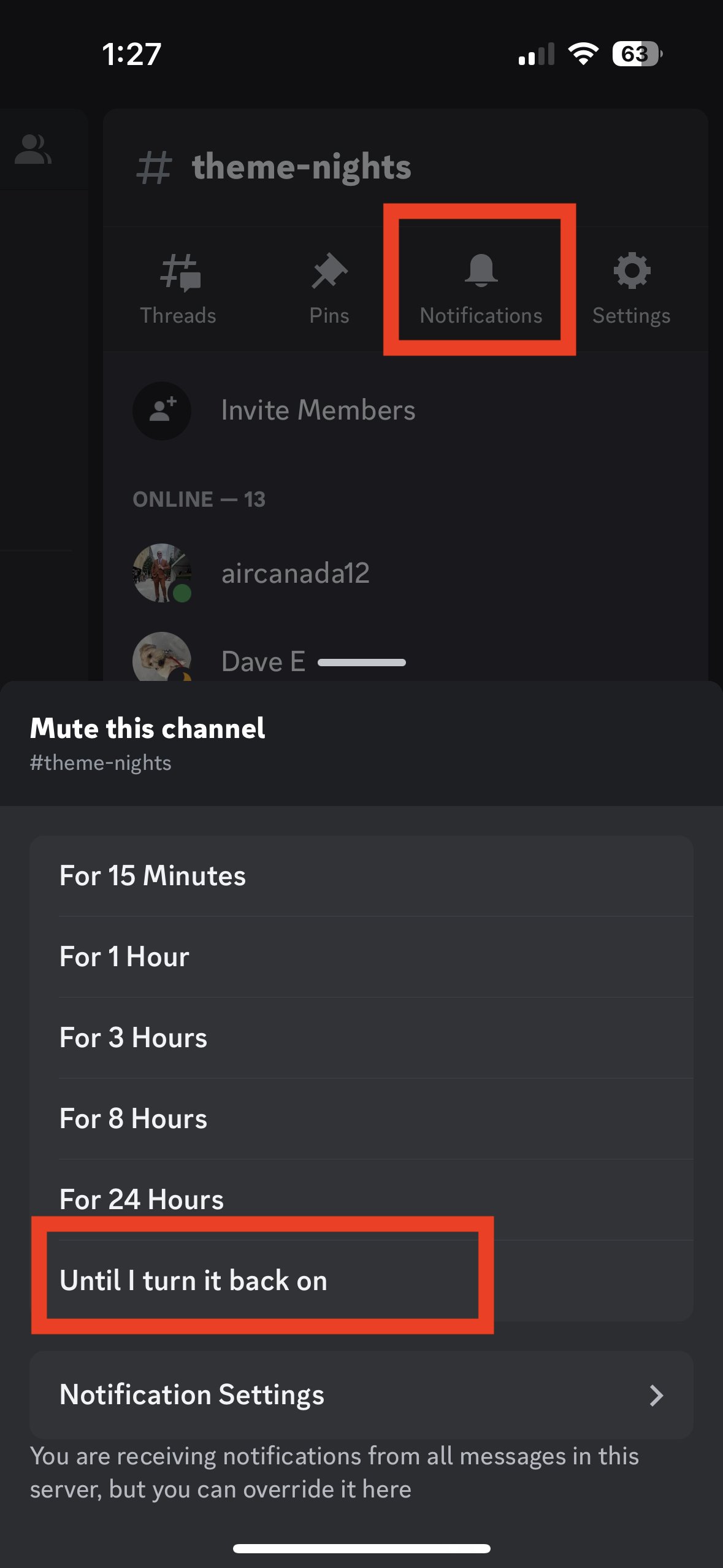Mute channel For 1 Hour
Viewport: 723px width, 1568px height.
[x=361, y=957]
